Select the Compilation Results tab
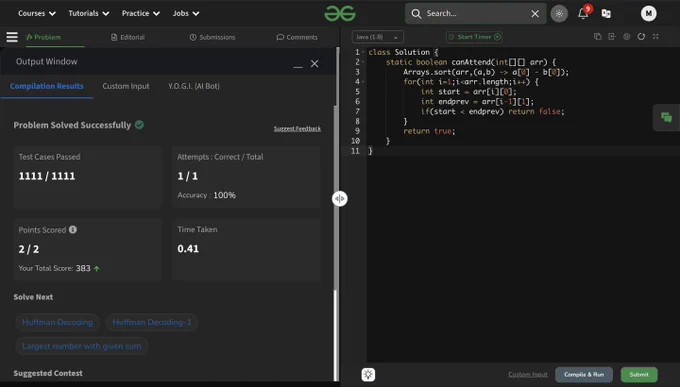The image size is (680, 387). 46,86
